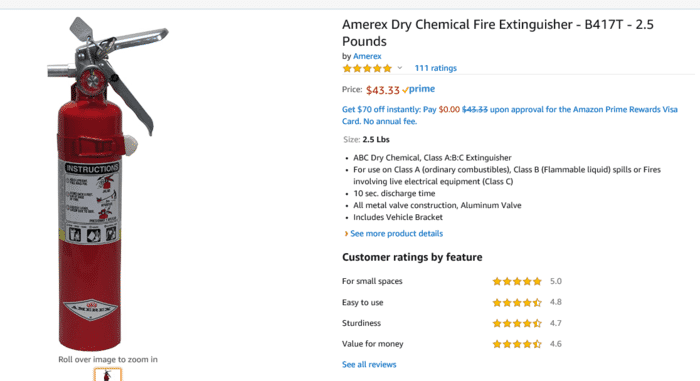Click the Customer ratings by feature heading
The image size is (700, 381).
click(x=412, y=257)
